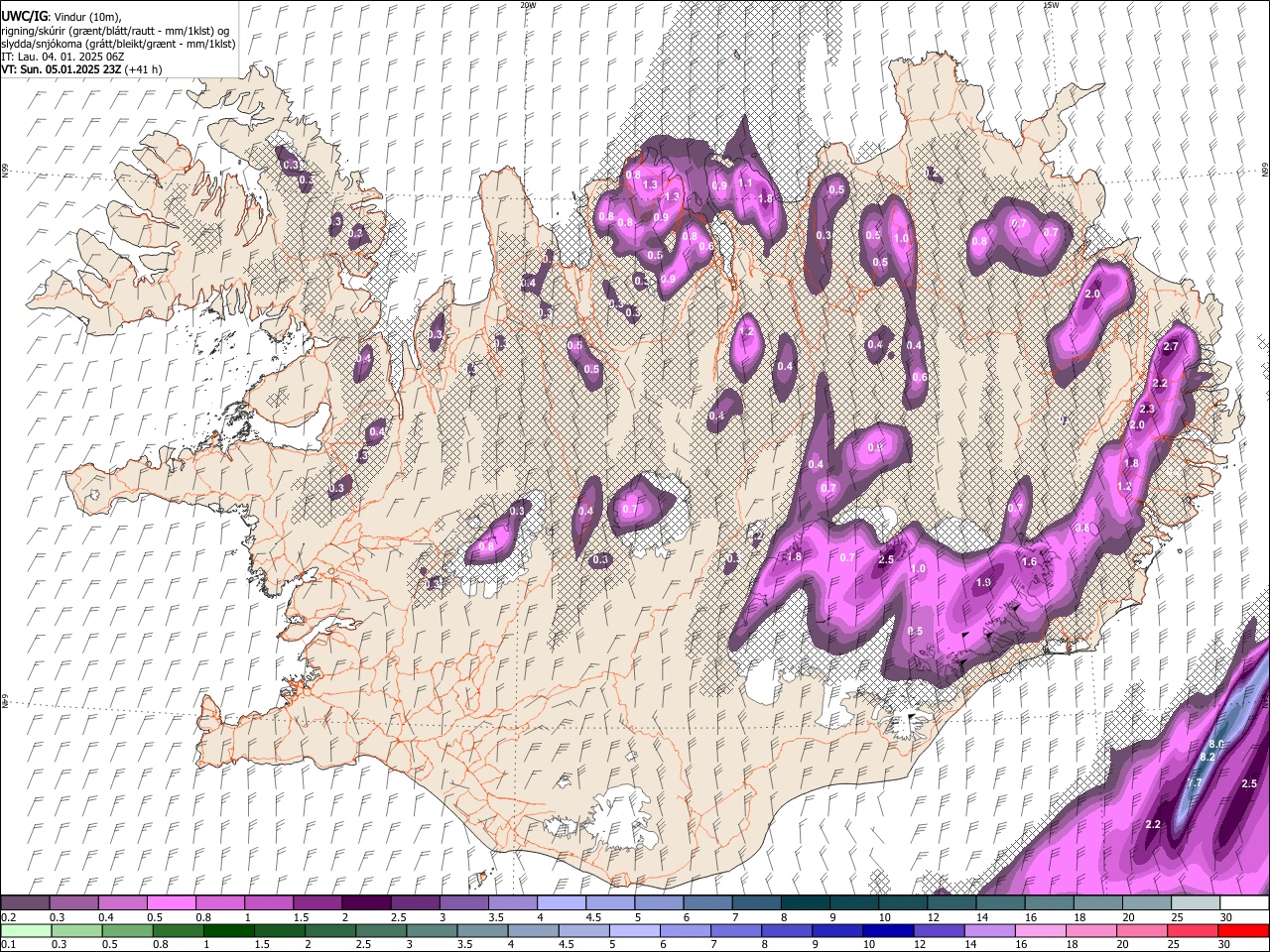This screenshot has width=1270, height=952.
Task: Click the "slydda/snjókoma (grátt/bleikt/grænt - mm/1klst)" line
Action: tap(118, 44)
